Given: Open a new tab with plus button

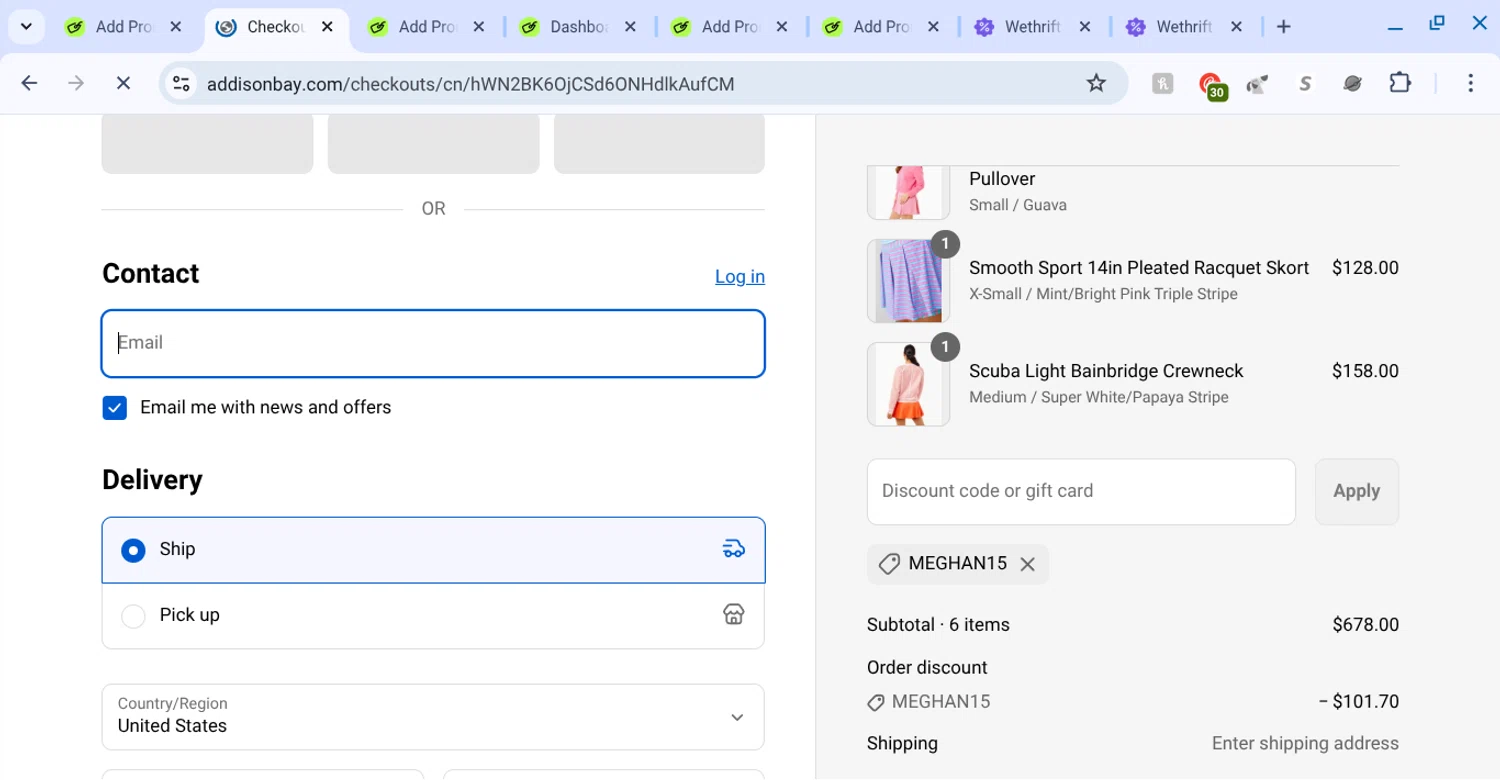Looking at the screenshot, I should (x=1284, y=27).
